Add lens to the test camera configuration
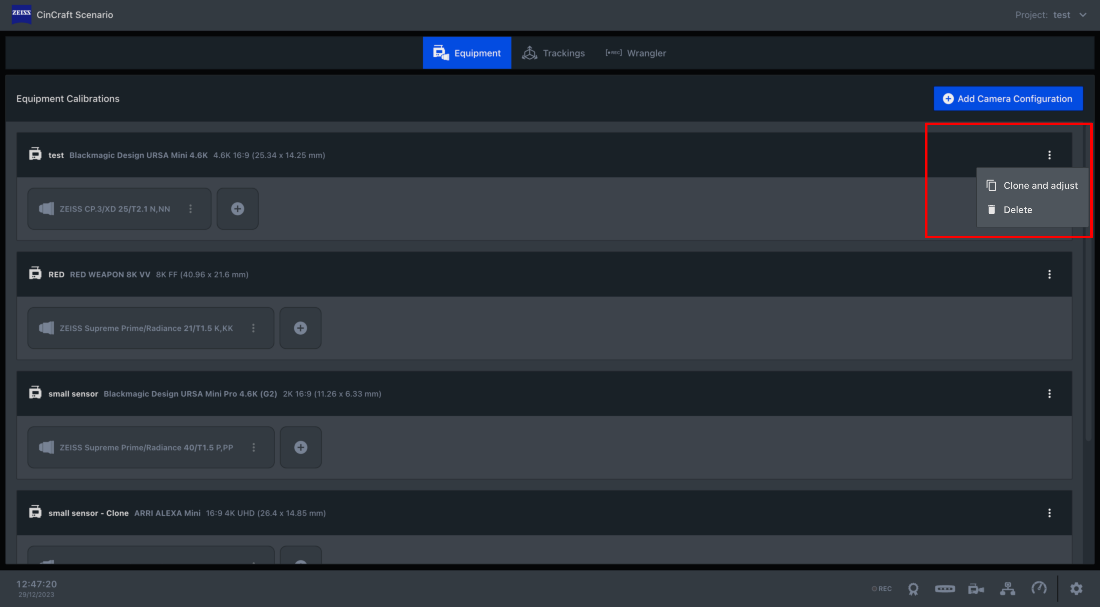 click(238, 208)
